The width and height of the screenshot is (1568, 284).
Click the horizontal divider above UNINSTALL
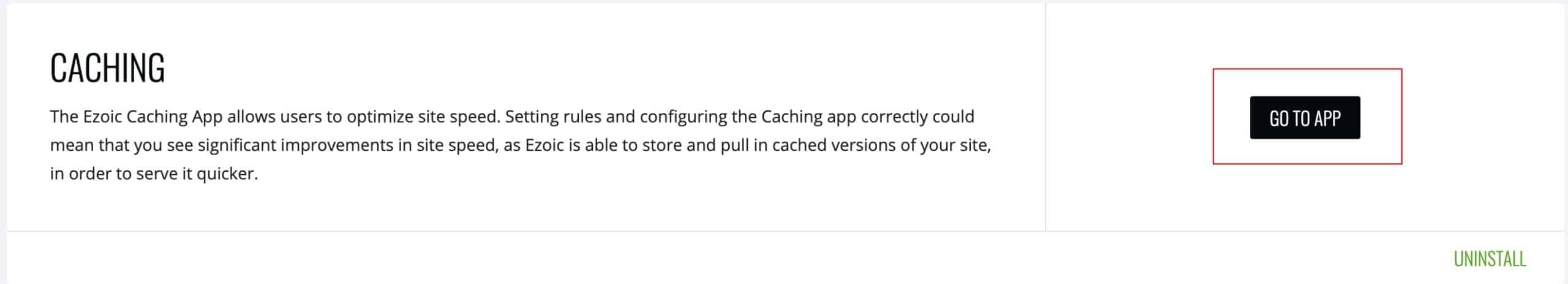785,231
